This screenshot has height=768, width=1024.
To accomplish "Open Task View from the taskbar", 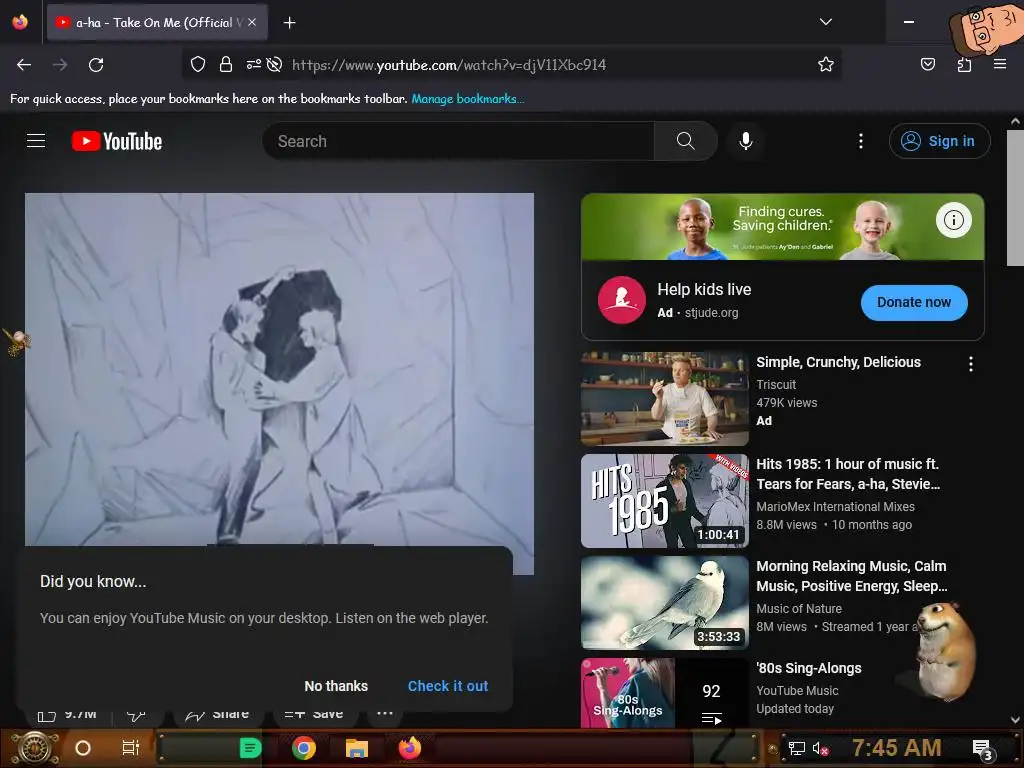I will coord(131,748).
